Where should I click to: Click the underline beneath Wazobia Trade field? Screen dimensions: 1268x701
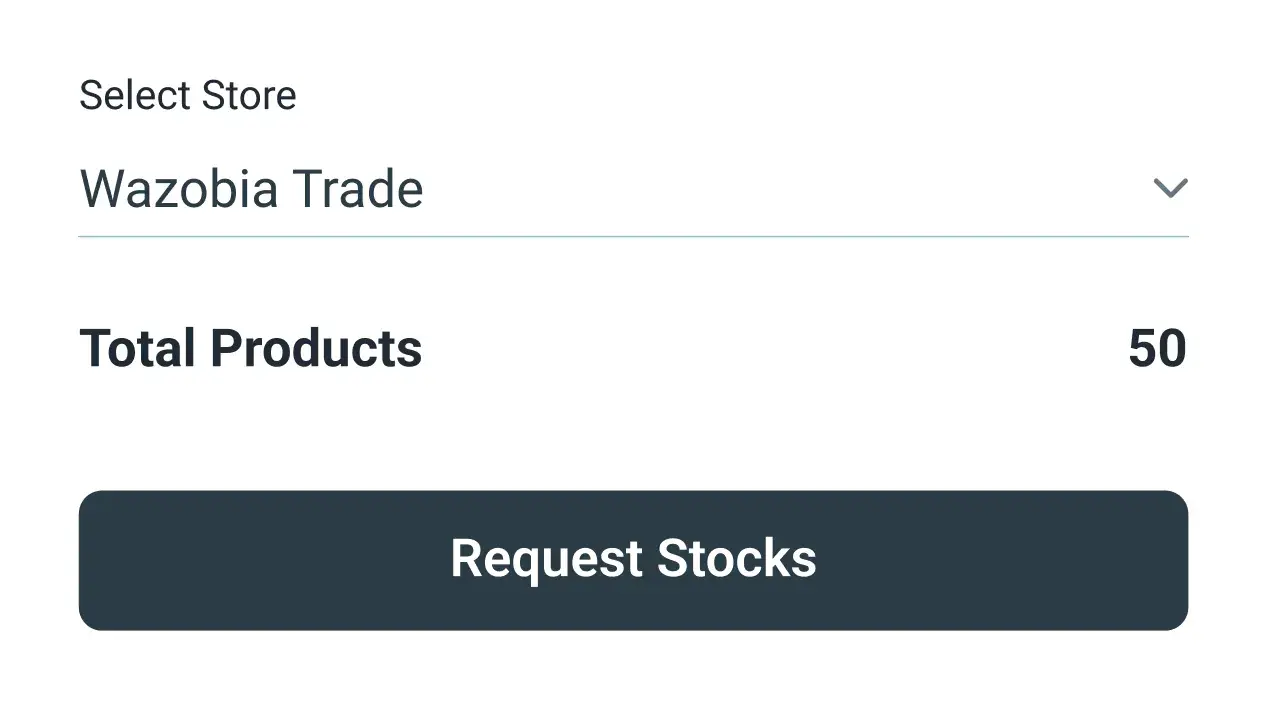[633, 237]
